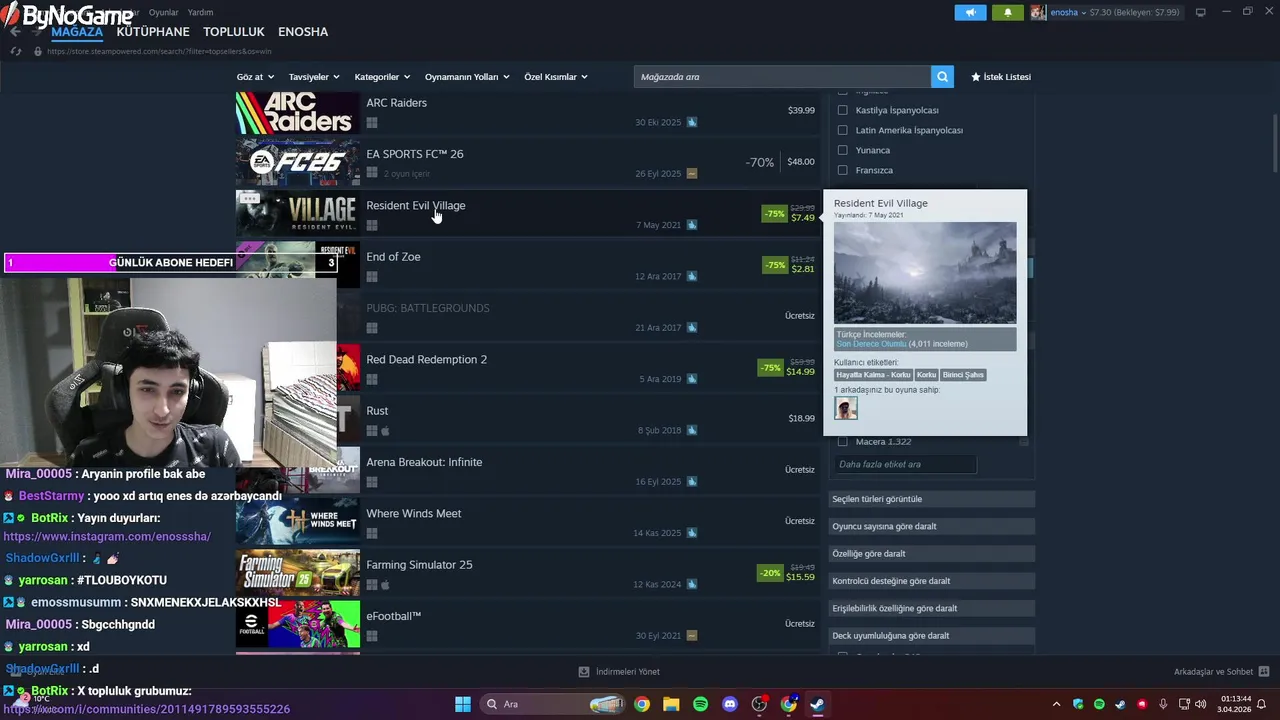Click the microphone tray icon
Image resolution: width=1280 pixels, height=720 pixels.
click(1163, 704)
